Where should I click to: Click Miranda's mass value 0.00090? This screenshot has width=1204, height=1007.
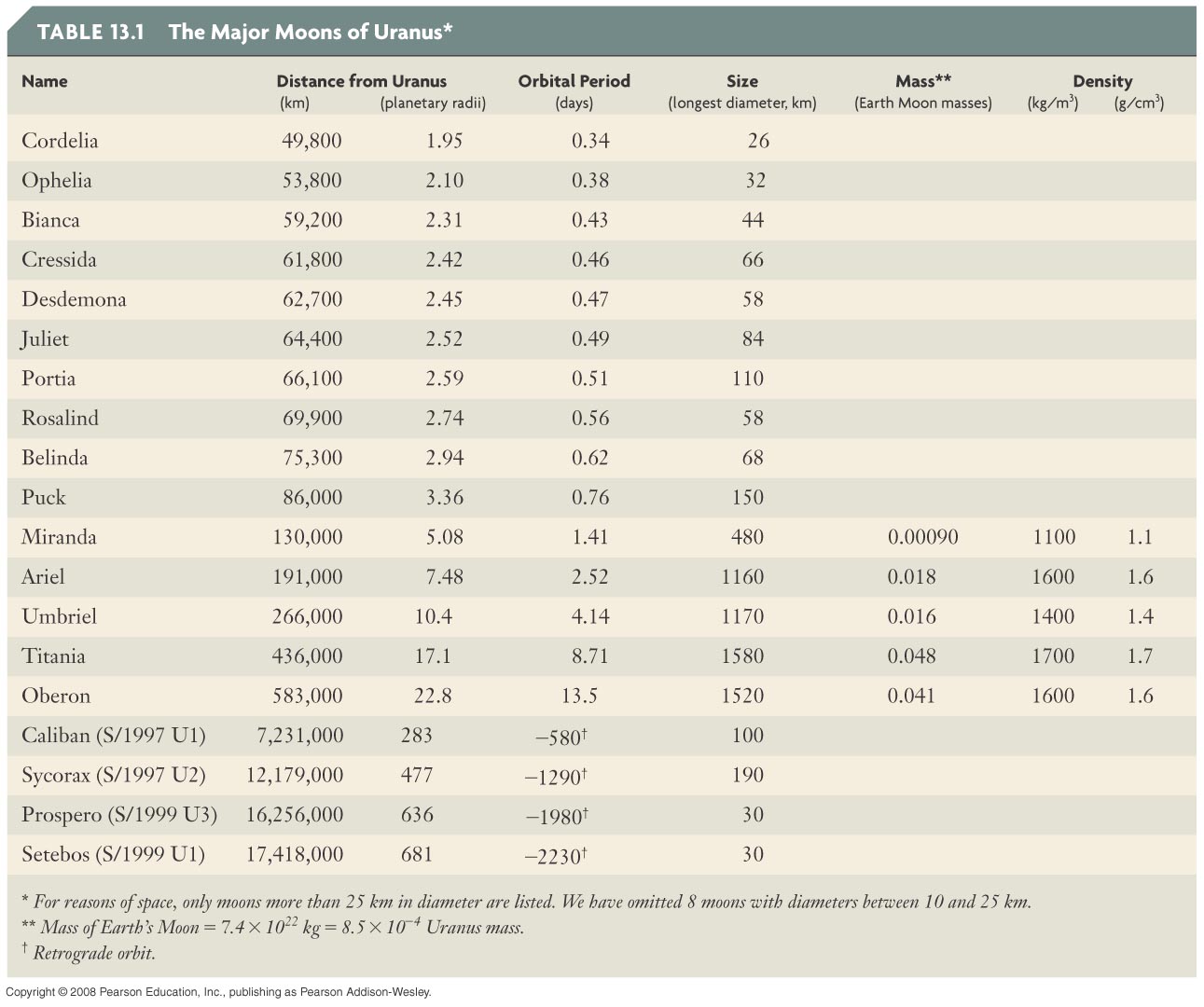coord(922,537)
